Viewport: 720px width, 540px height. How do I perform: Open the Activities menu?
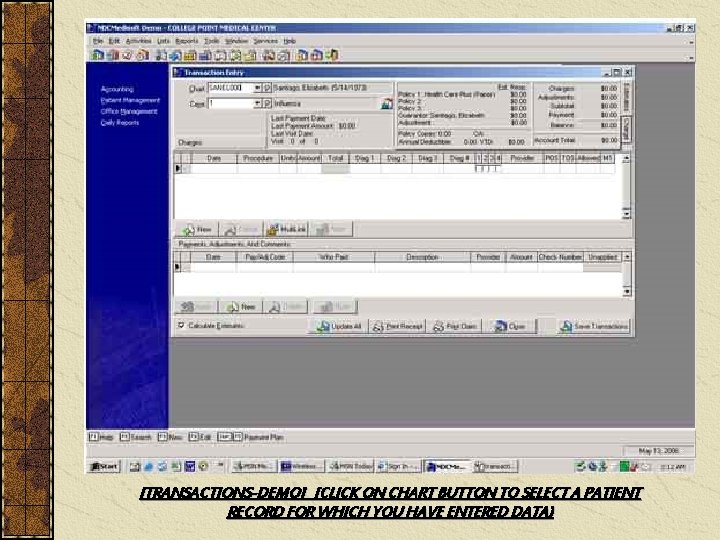[x=138, y=41]
